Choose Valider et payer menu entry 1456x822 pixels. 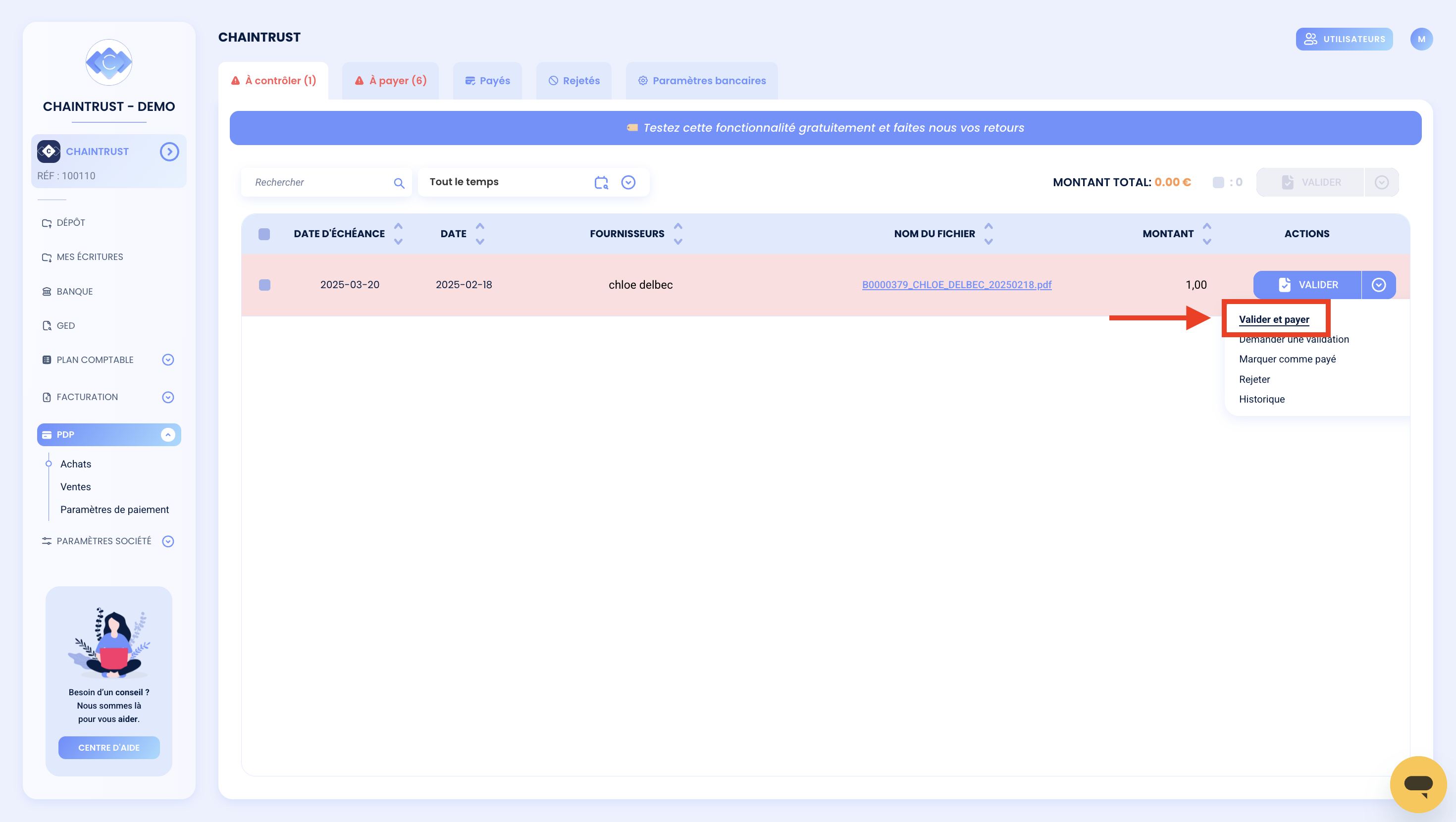1274,319
